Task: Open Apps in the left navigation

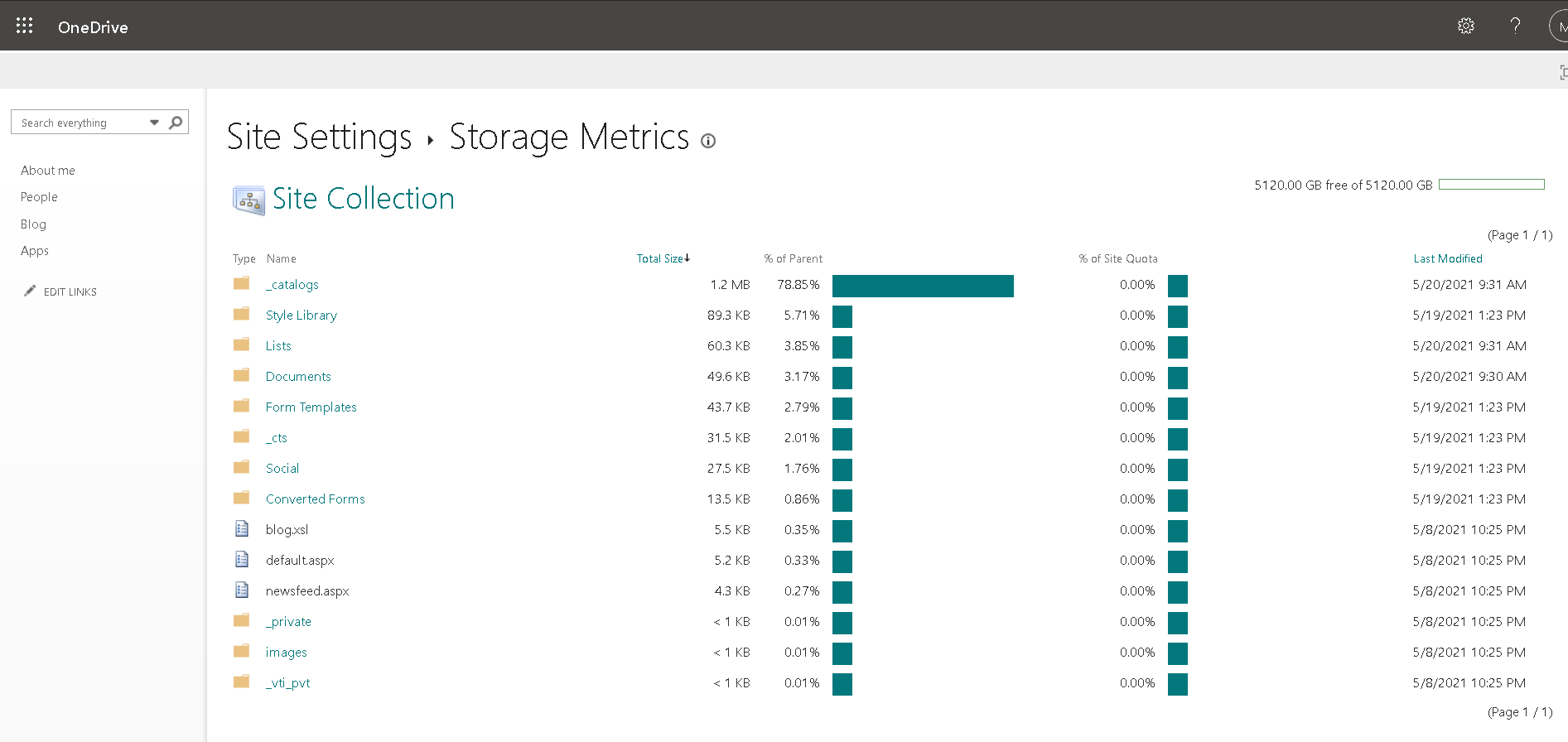Action: (35, 251)
